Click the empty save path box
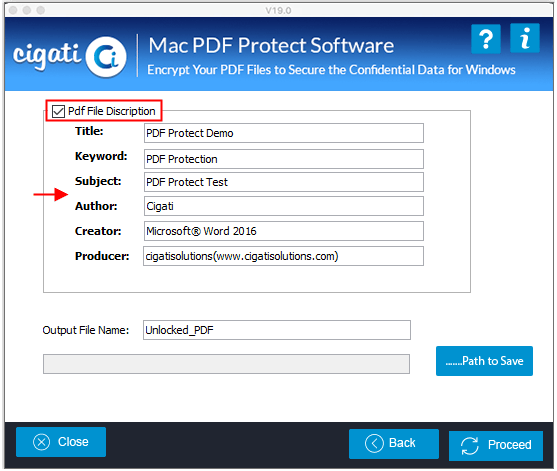The height and width of the screenshot is (471, 557). [x=226, y=364]
